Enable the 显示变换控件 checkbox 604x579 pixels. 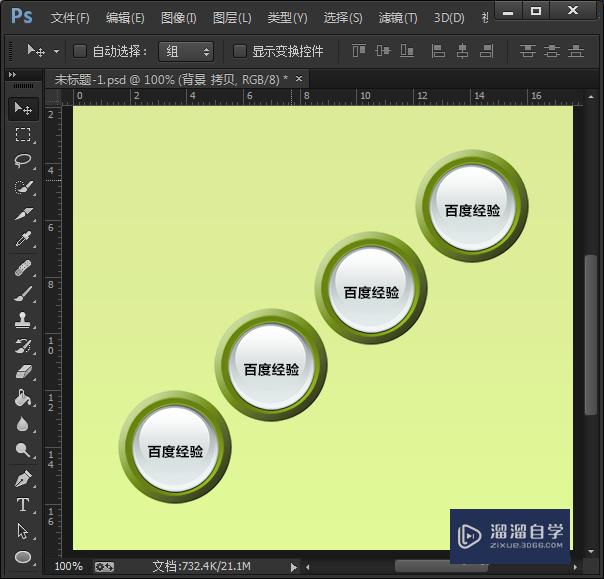point(240,51)
